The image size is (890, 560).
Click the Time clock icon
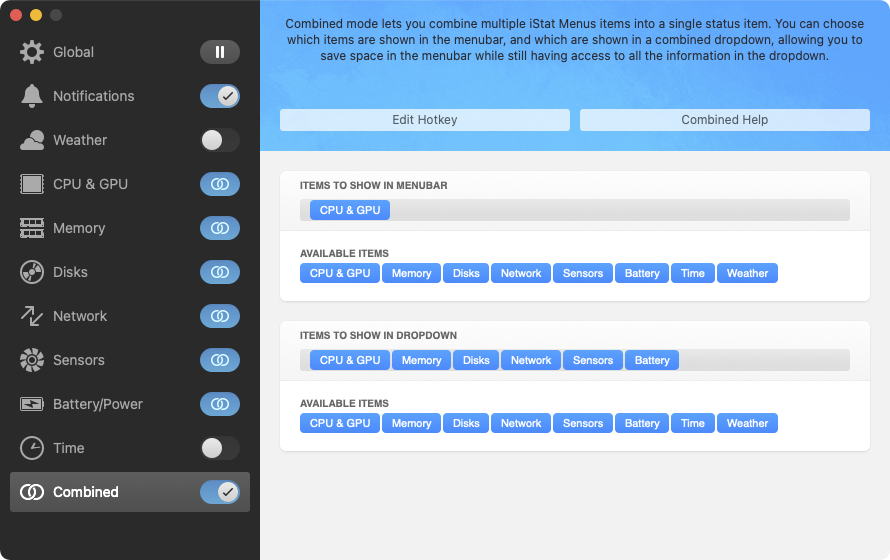click(32, 448)
